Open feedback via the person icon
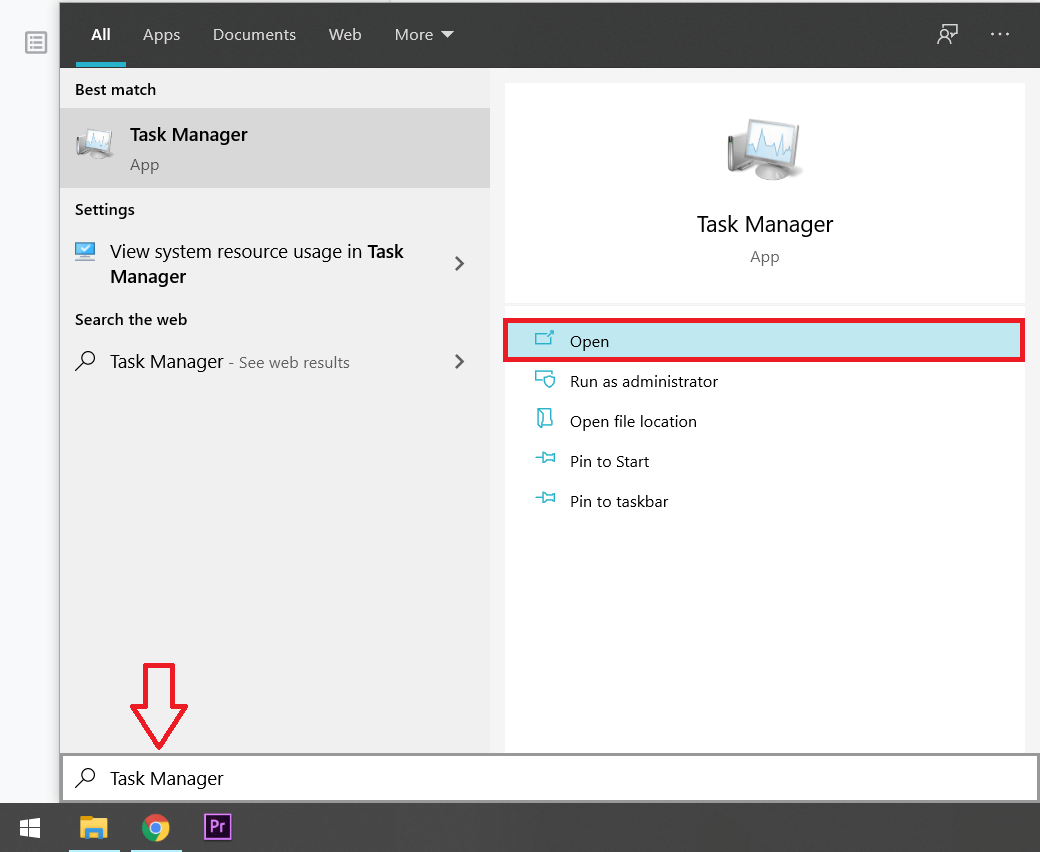 946,33
